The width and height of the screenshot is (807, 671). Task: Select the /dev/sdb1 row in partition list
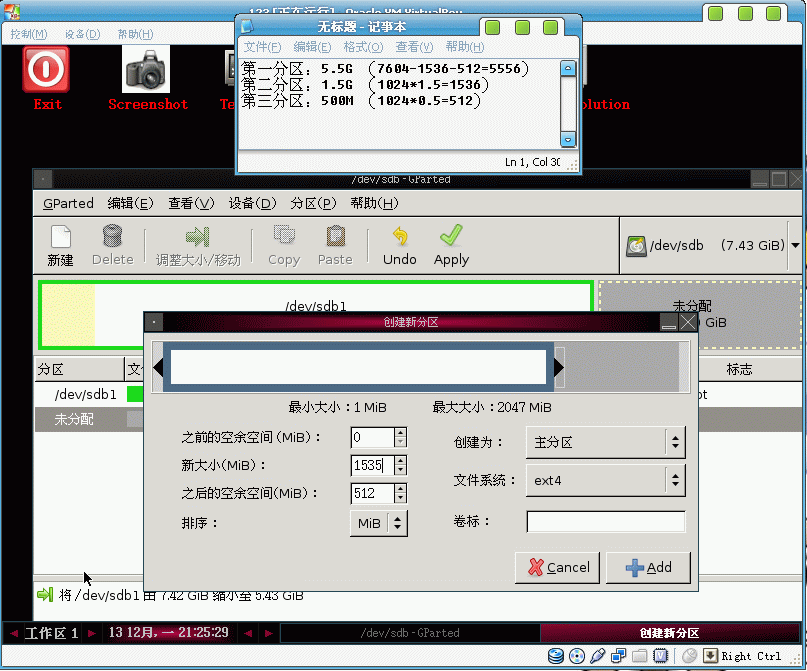pos(89,395)
